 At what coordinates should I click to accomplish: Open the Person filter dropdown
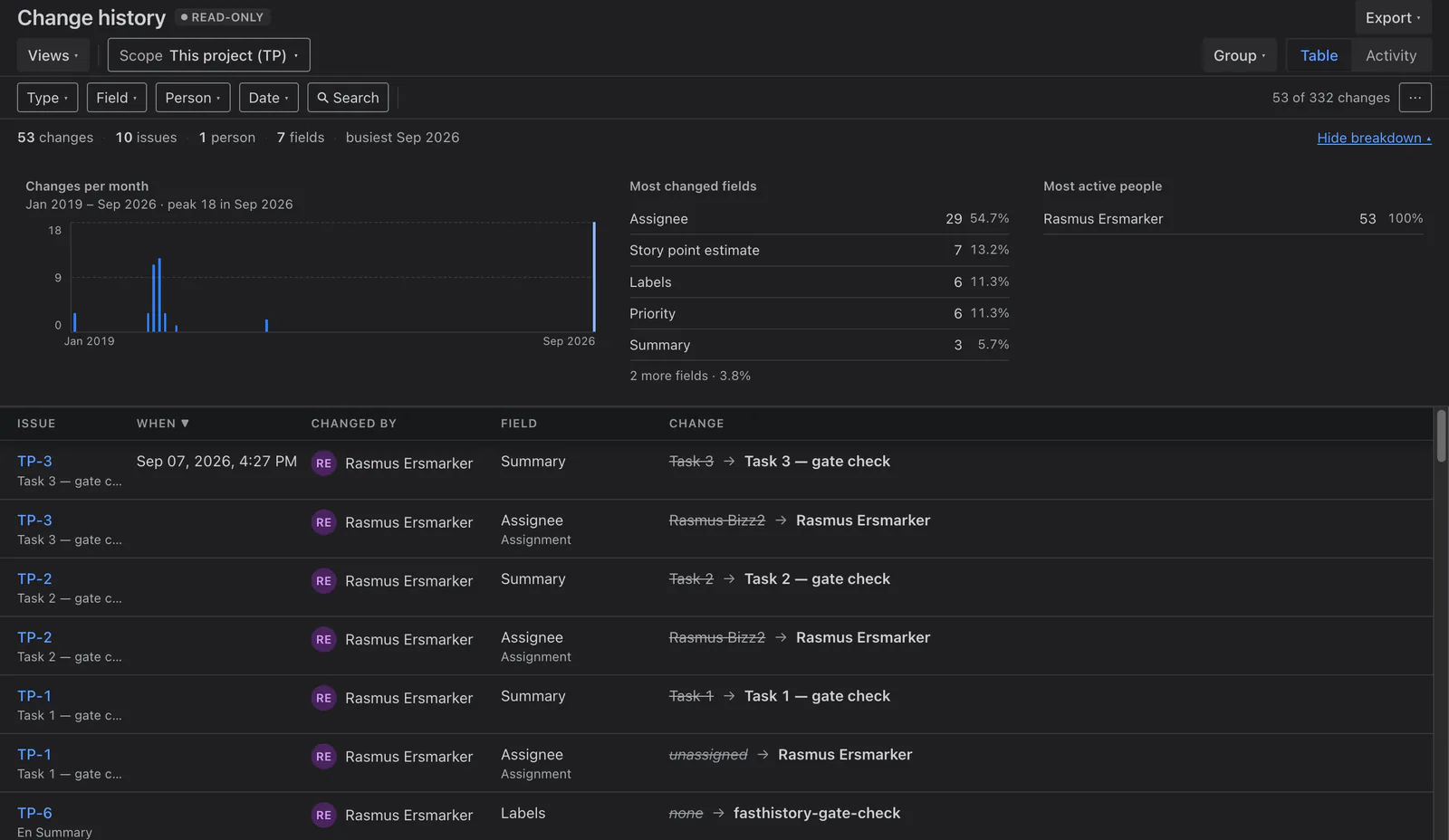point(193,98)
